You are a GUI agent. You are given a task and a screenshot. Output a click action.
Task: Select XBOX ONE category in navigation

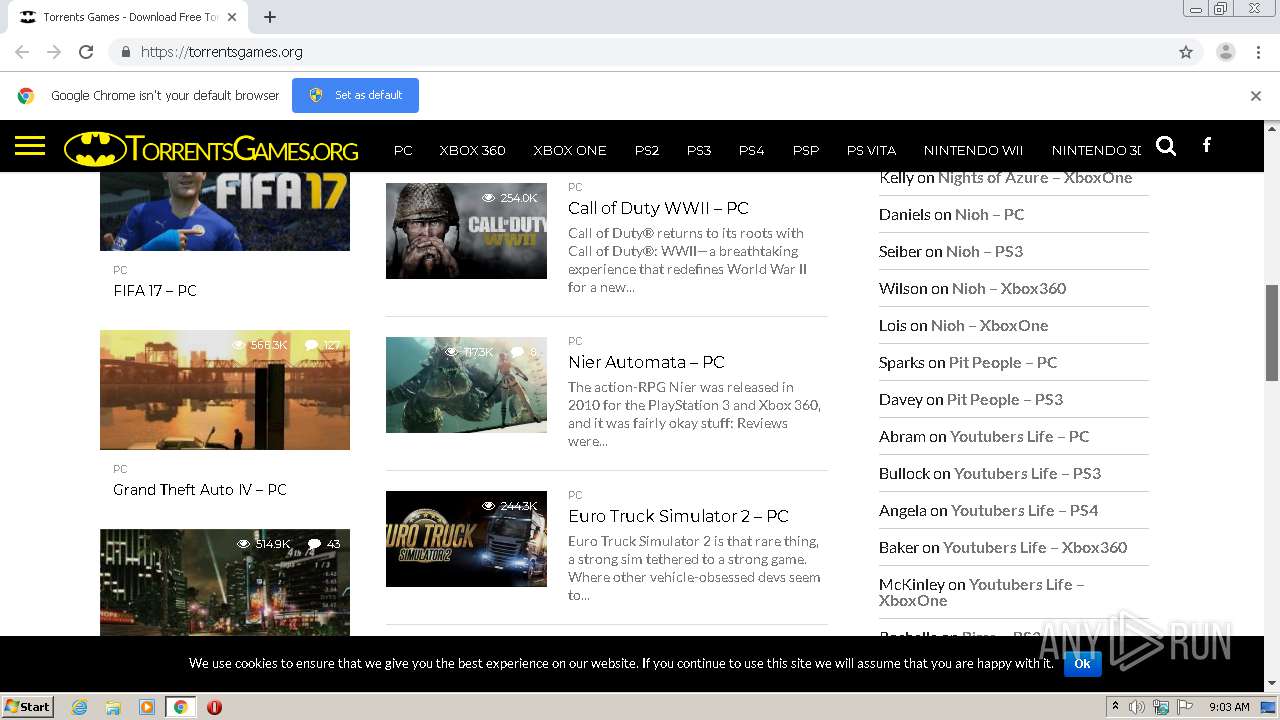pos(570,150)
